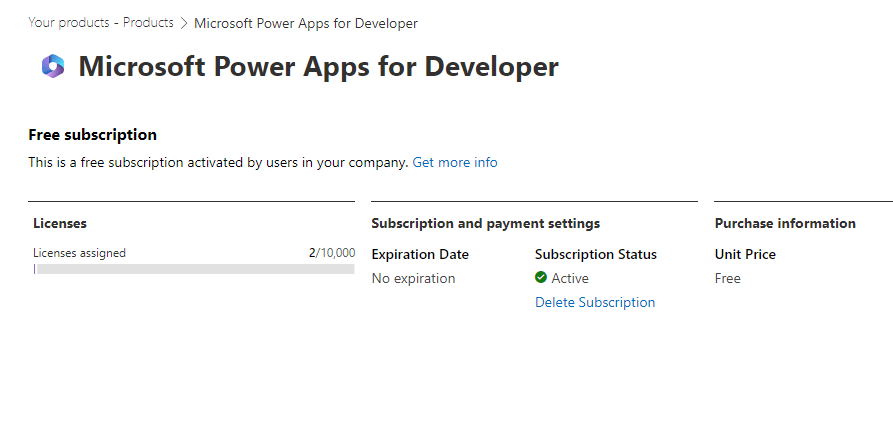The width and height of the screenshot is (893, 430).
Task: Select the 'Microsoft Power Apps for Developer' breadcrumb item
Action: pos(306,23)
